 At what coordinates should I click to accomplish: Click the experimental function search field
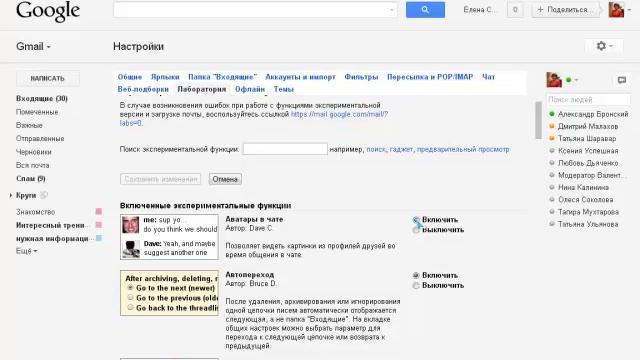285,149
